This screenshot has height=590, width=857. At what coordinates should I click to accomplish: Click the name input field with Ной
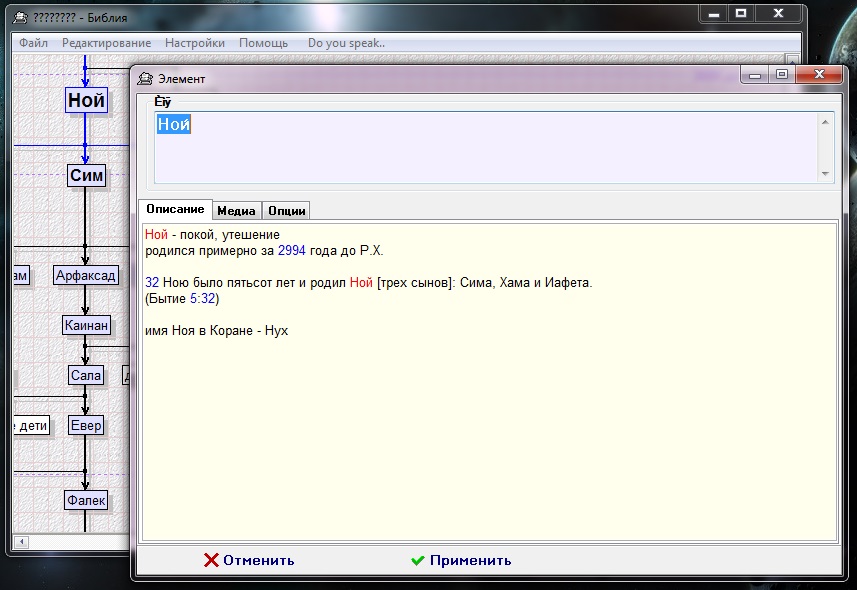click(x=480, y=147)
